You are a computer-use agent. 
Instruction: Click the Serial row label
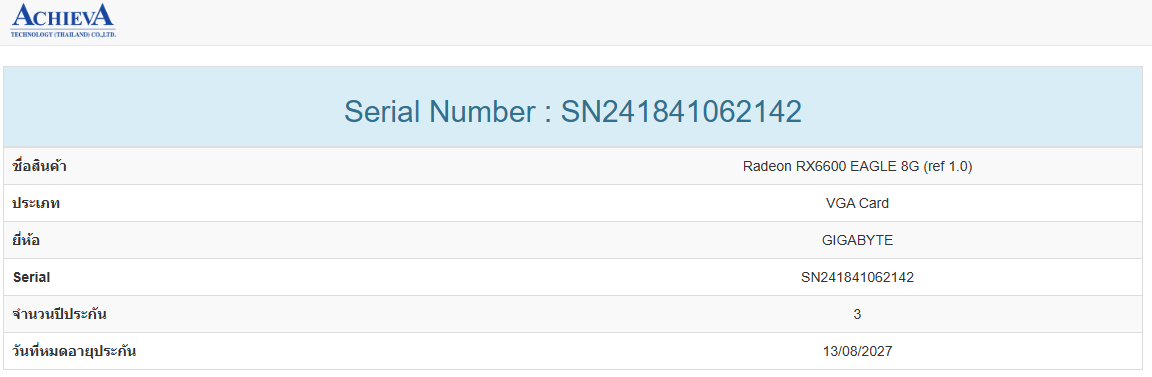[x=32, y=278]
